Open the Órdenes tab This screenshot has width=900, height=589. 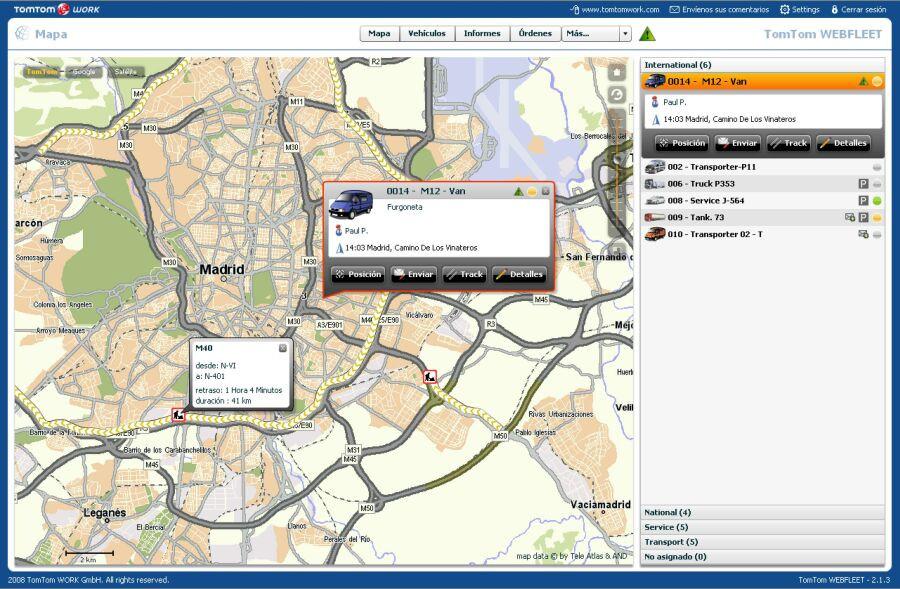tap(535, 33)
